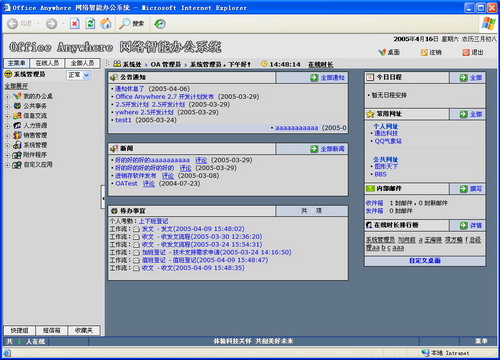Click the 自定义桌面 button
The width and height of the screenshot is (500, 360).
tap(425, 261)
